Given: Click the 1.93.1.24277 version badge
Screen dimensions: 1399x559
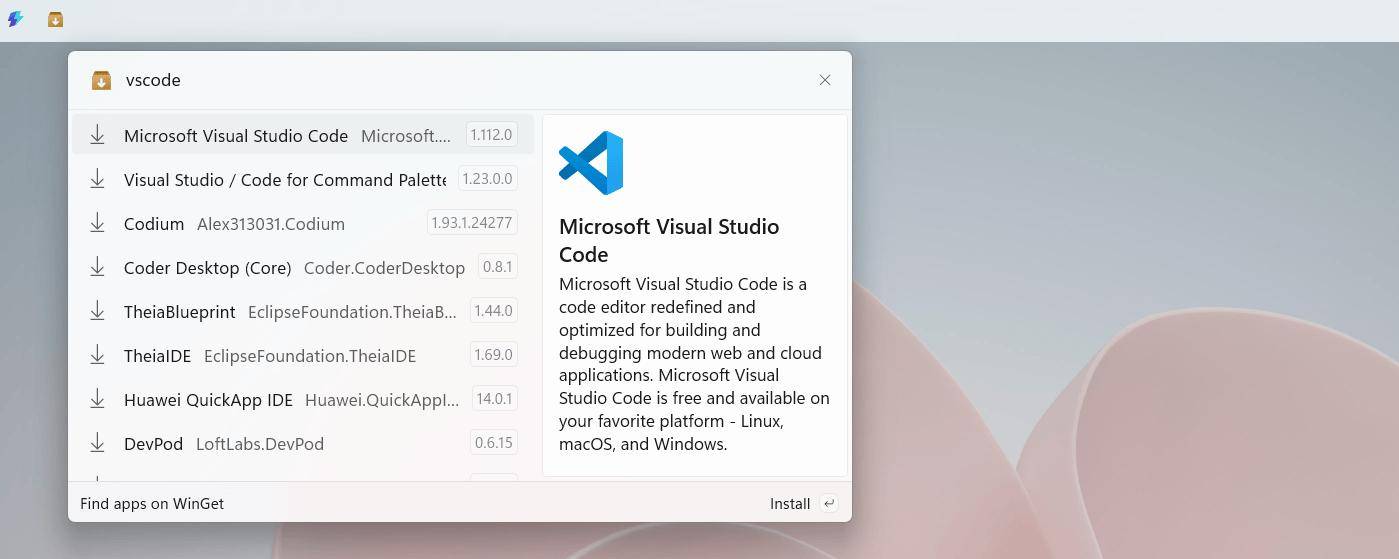Looking at the screenshot, I should [x=472, y=223].
